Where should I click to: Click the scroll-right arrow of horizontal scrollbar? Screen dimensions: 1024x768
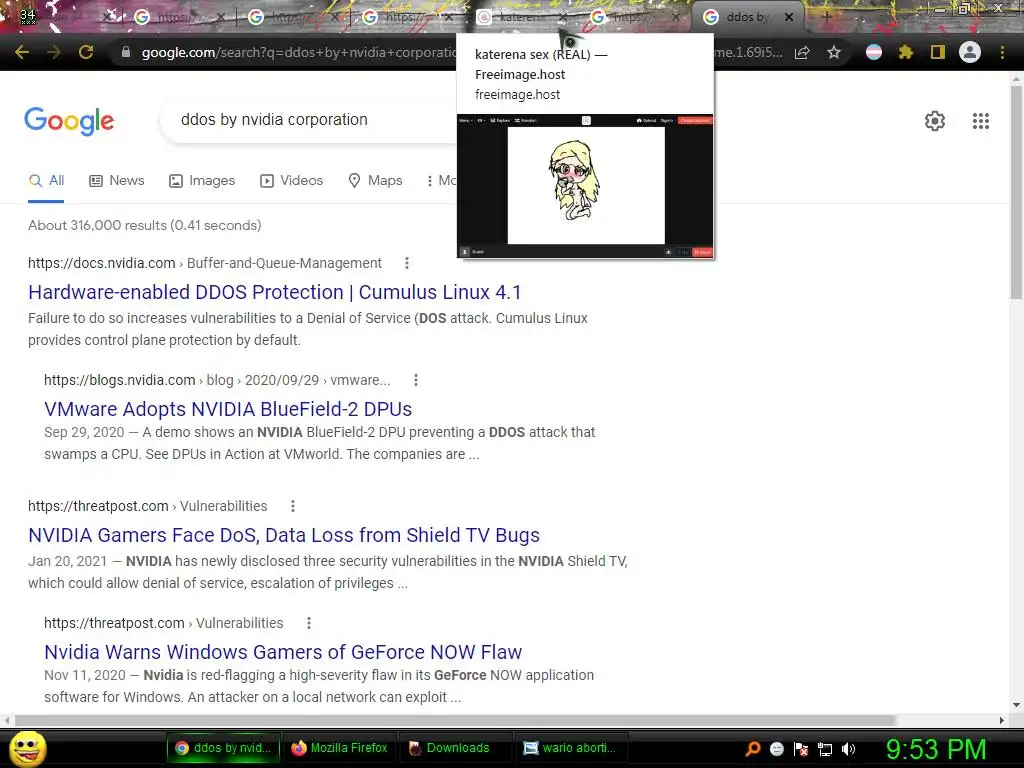[x=1002, y=720]
